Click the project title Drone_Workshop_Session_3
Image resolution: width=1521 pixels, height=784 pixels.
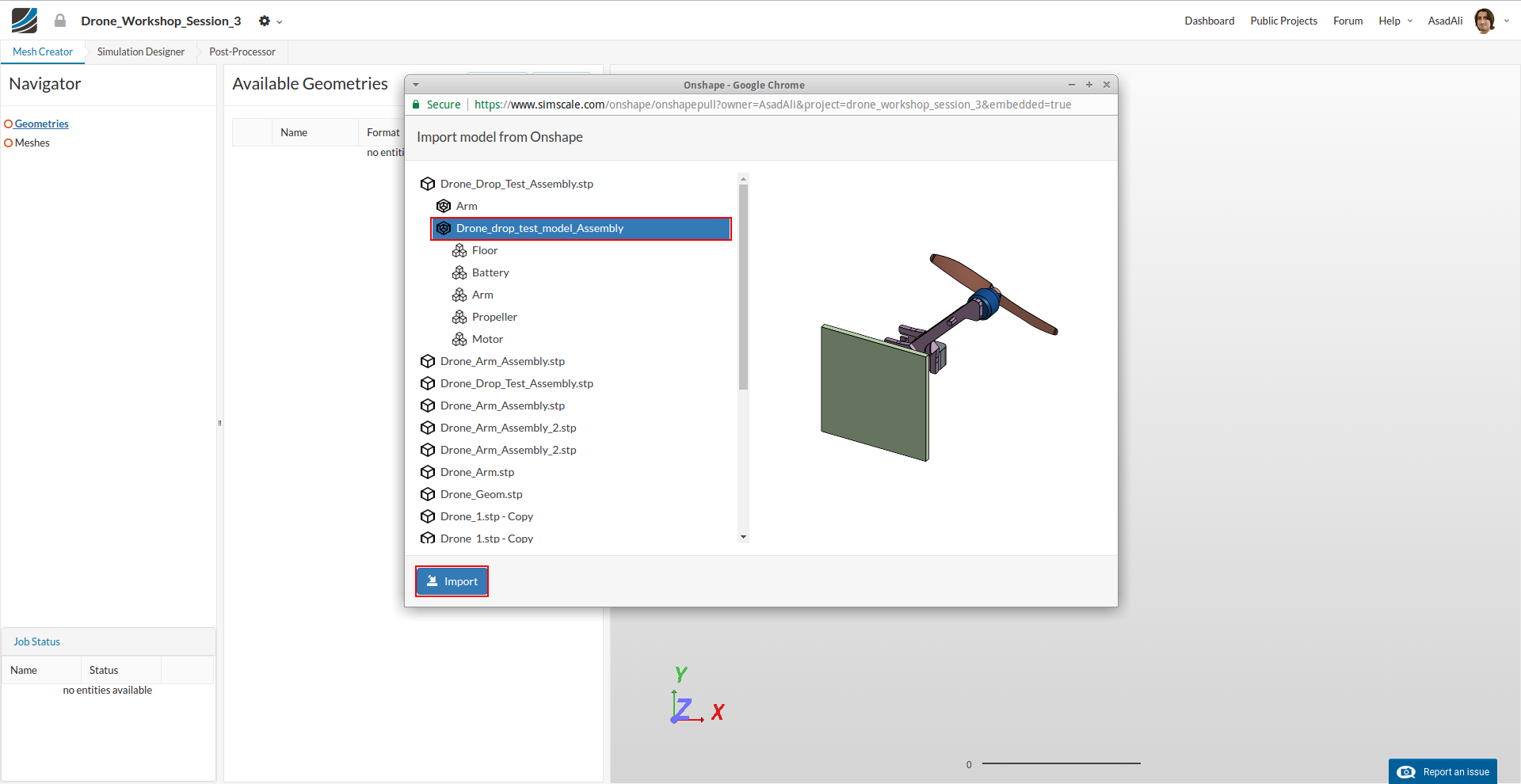161,21
